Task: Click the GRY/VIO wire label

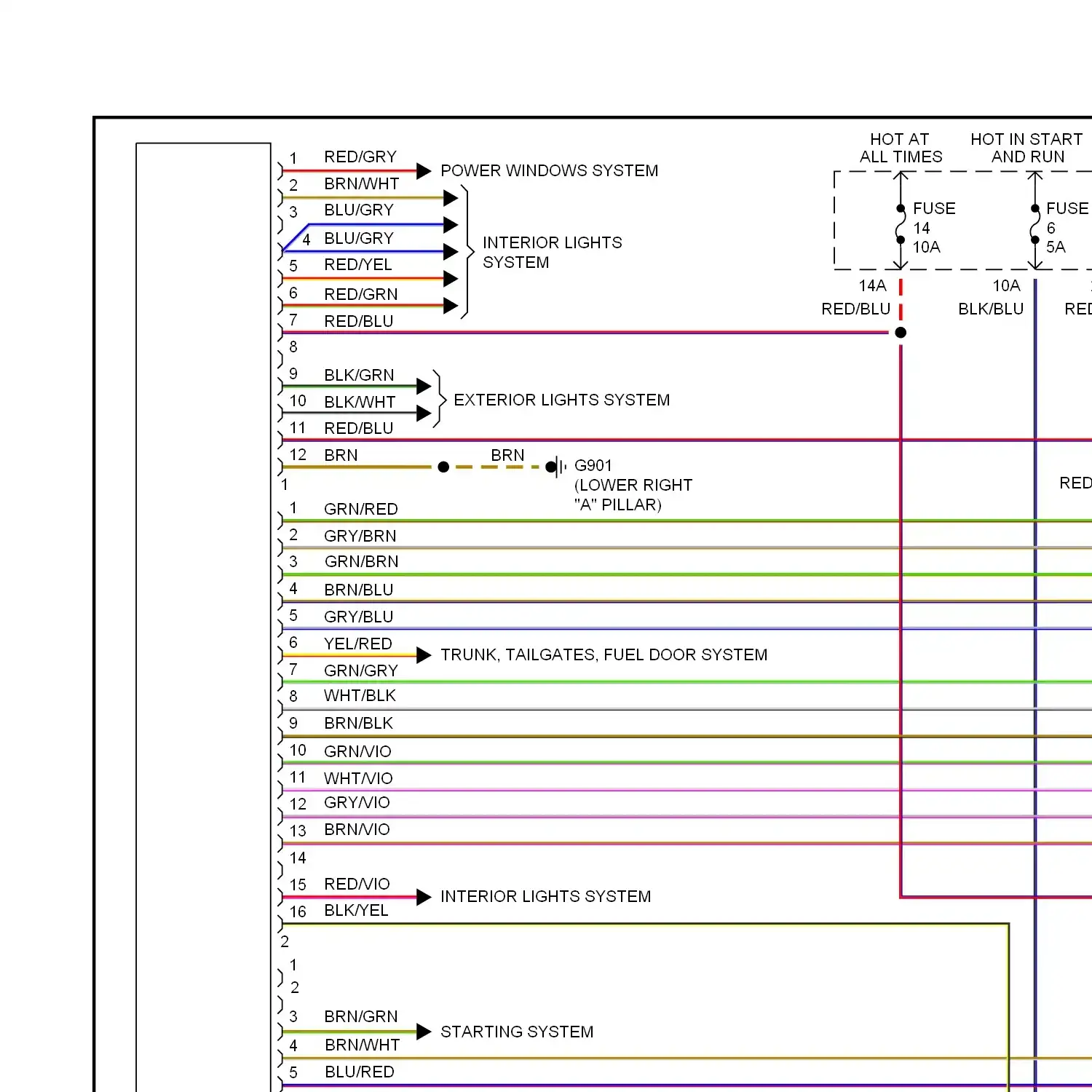Action: [x=357, y=803]
